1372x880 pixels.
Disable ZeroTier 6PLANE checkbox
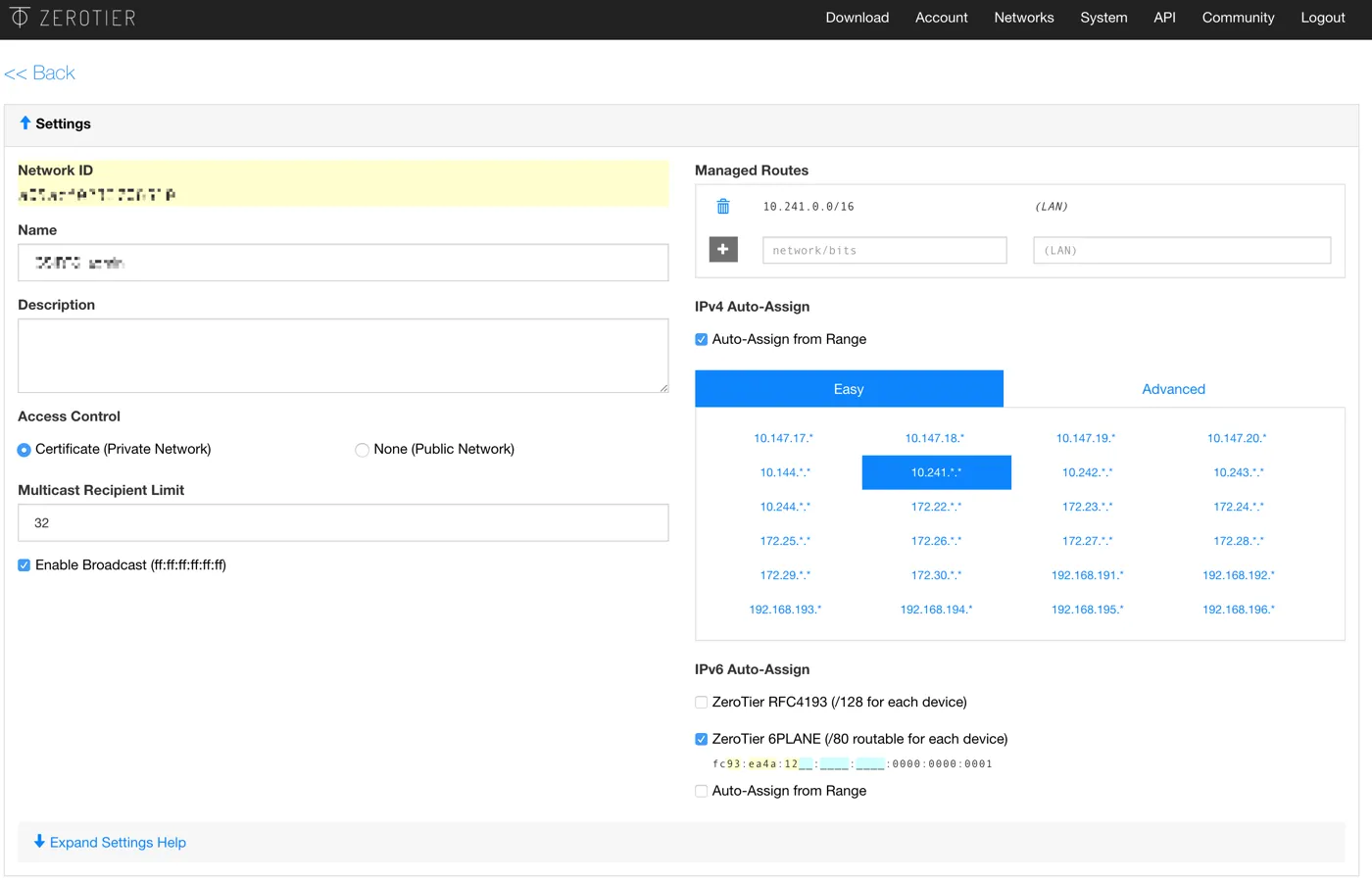pos(701,739)
